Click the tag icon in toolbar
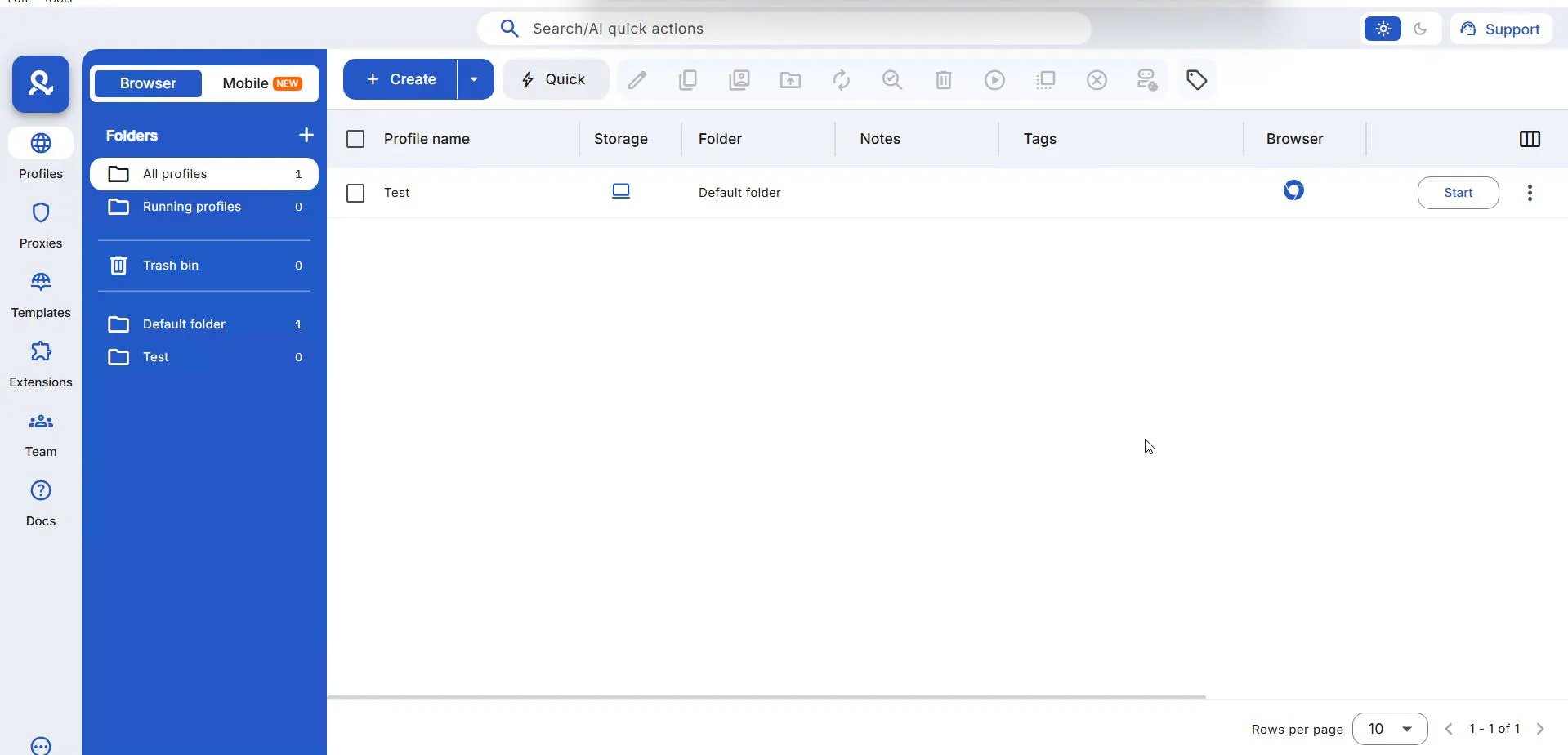The image size is (1568, 755). coord(1197,80)
